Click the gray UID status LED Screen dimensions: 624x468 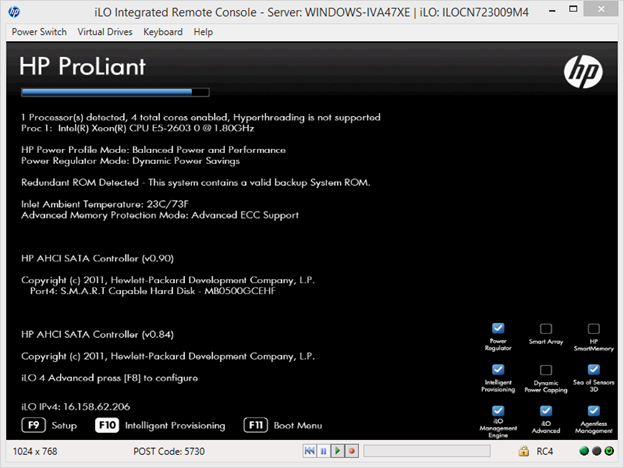[597, 451]
